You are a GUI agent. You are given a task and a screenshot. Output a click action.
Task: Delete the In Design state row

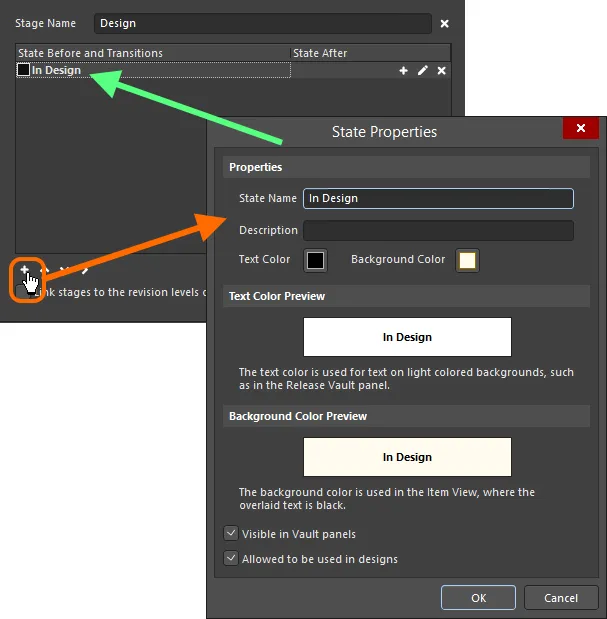click(x=441, y=71)
